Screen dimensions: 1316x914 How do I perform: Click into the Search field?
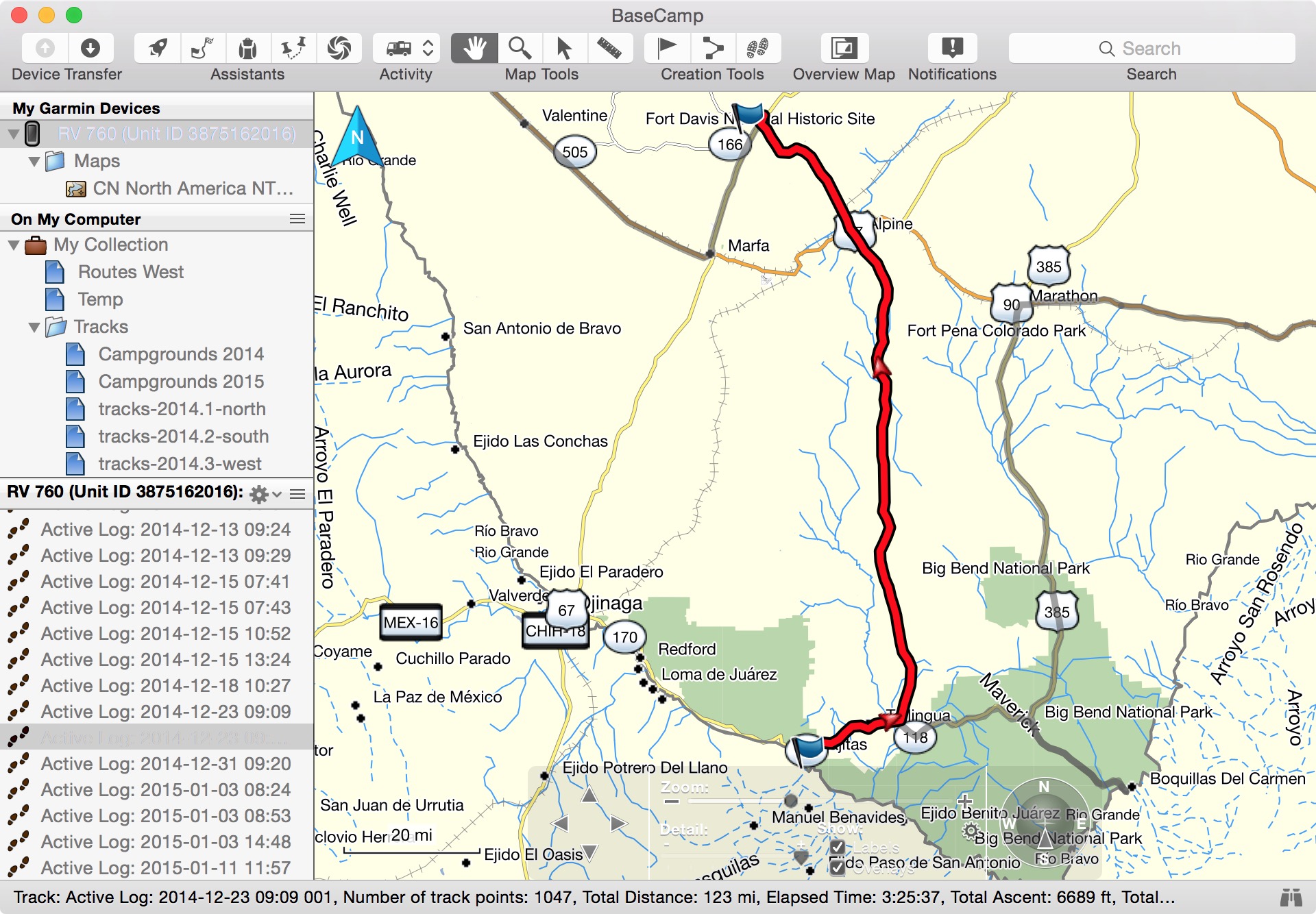tap(1151, 49)
